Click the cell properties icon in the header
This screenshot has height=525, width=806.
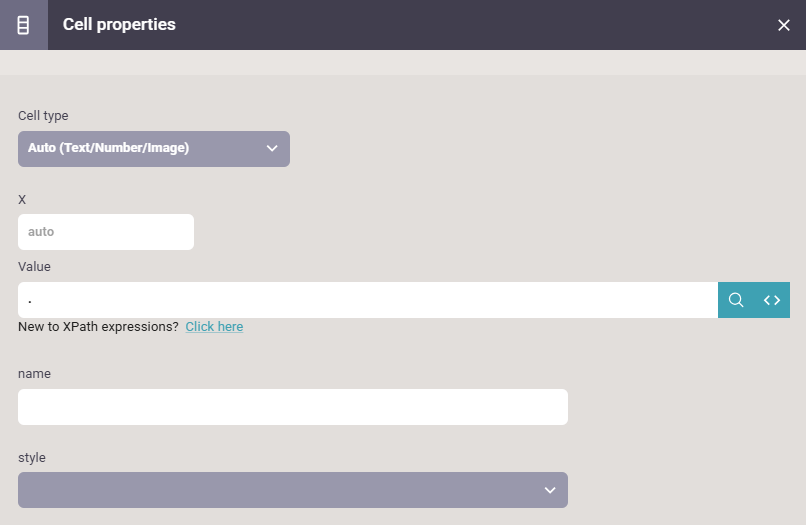pos(23,25)
